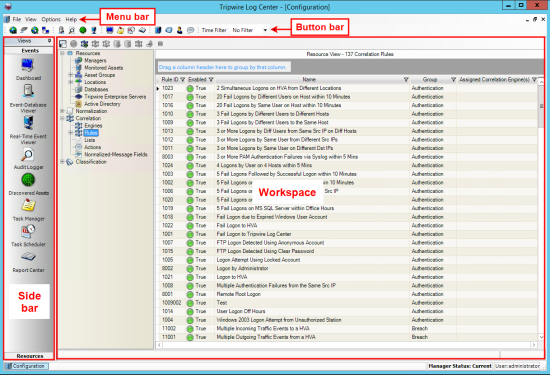The image size is (550, 375).
Task: Open the Task Scheduler view
Action: (28, 235)
